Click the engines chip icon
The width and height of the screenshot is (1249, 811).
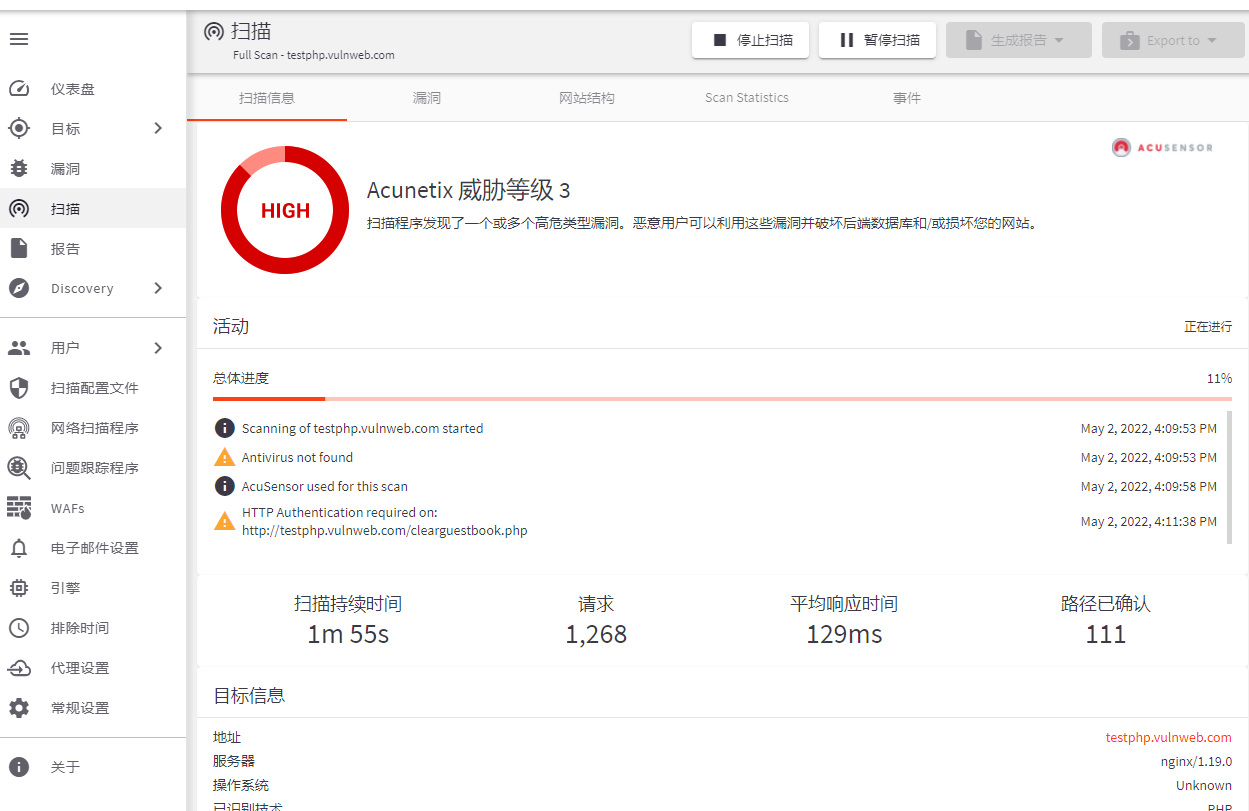[19, 588]
